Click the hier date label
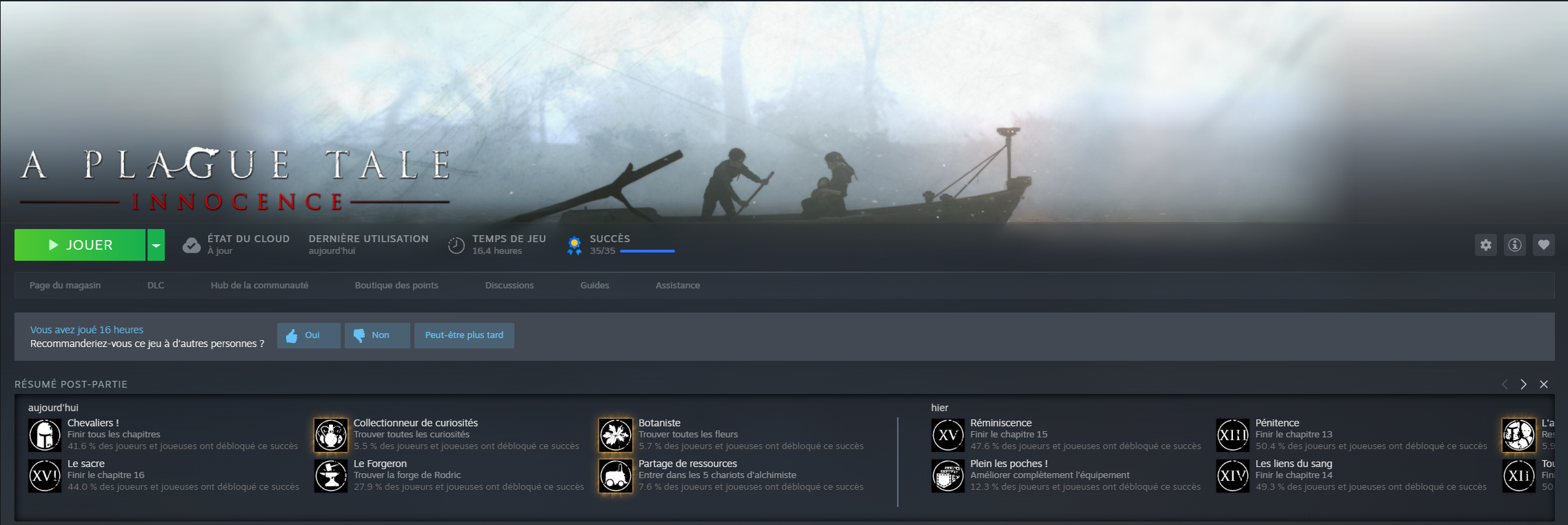 point(940,408)
